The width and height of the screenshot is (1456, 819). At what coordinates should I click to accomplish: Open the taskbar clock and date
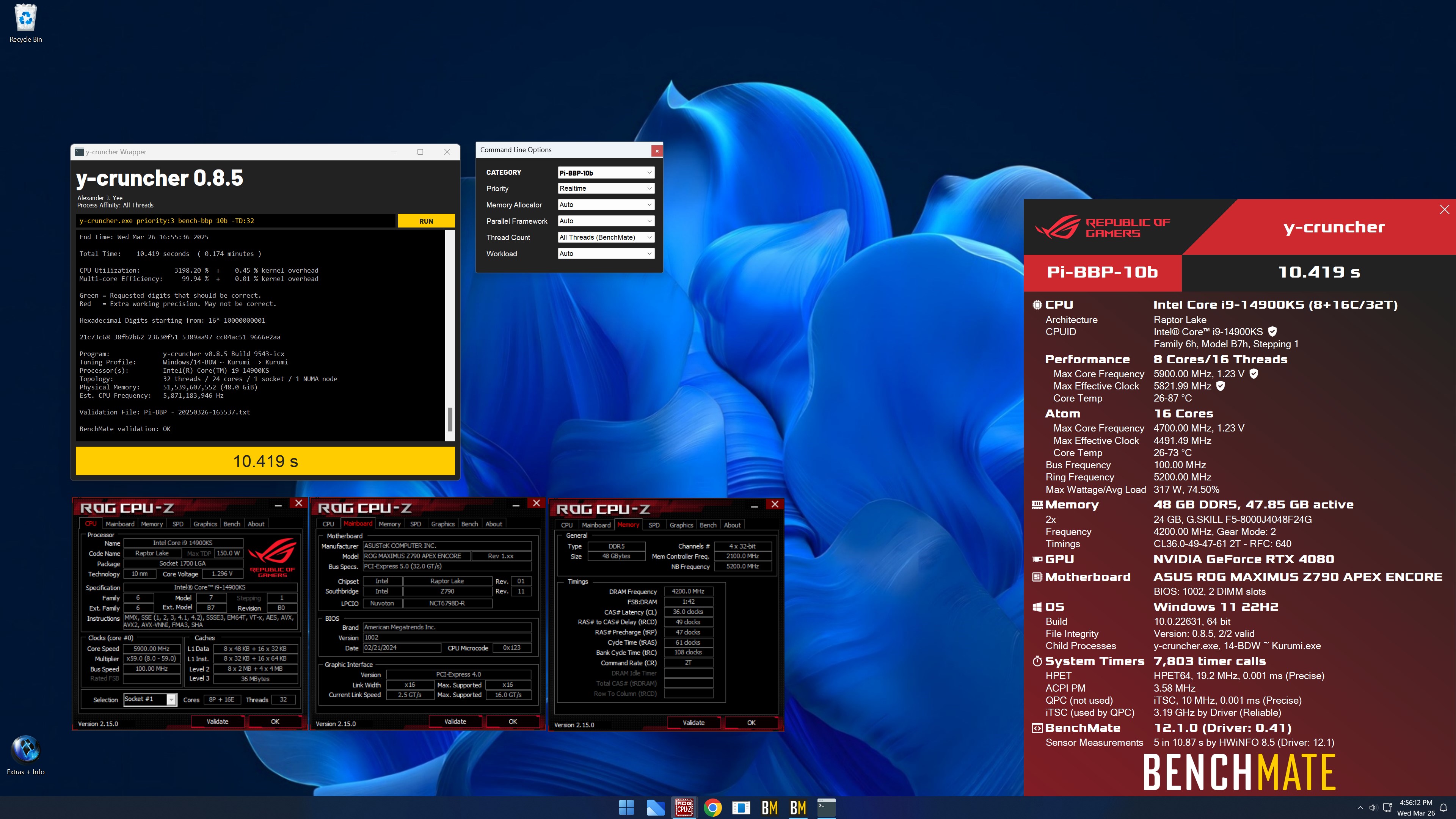(1416, 808)
